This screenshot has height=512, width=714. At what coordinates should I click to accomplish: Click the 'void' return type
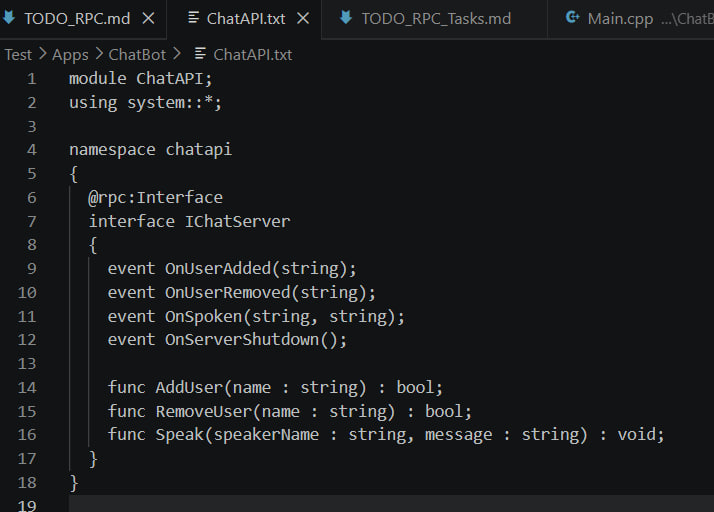click(636, 435)
